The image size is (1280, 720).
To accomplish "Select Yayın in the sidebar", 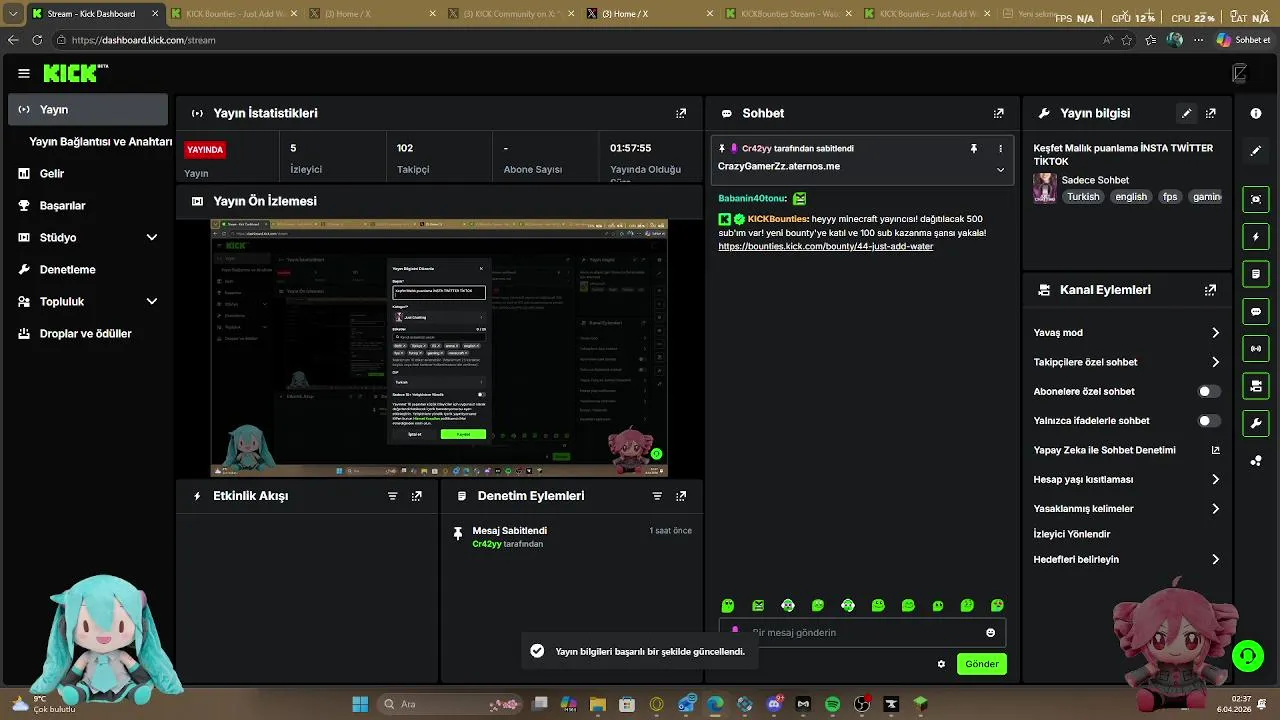I will [x=88, y=110].
